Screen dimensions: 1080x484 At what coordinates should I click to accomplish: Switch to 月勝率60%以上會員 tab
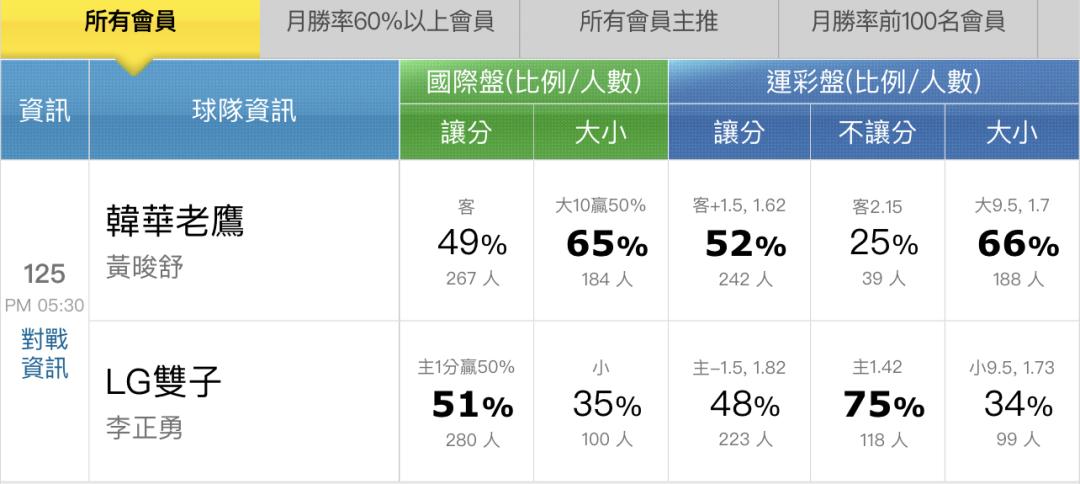tap(389, 22)
